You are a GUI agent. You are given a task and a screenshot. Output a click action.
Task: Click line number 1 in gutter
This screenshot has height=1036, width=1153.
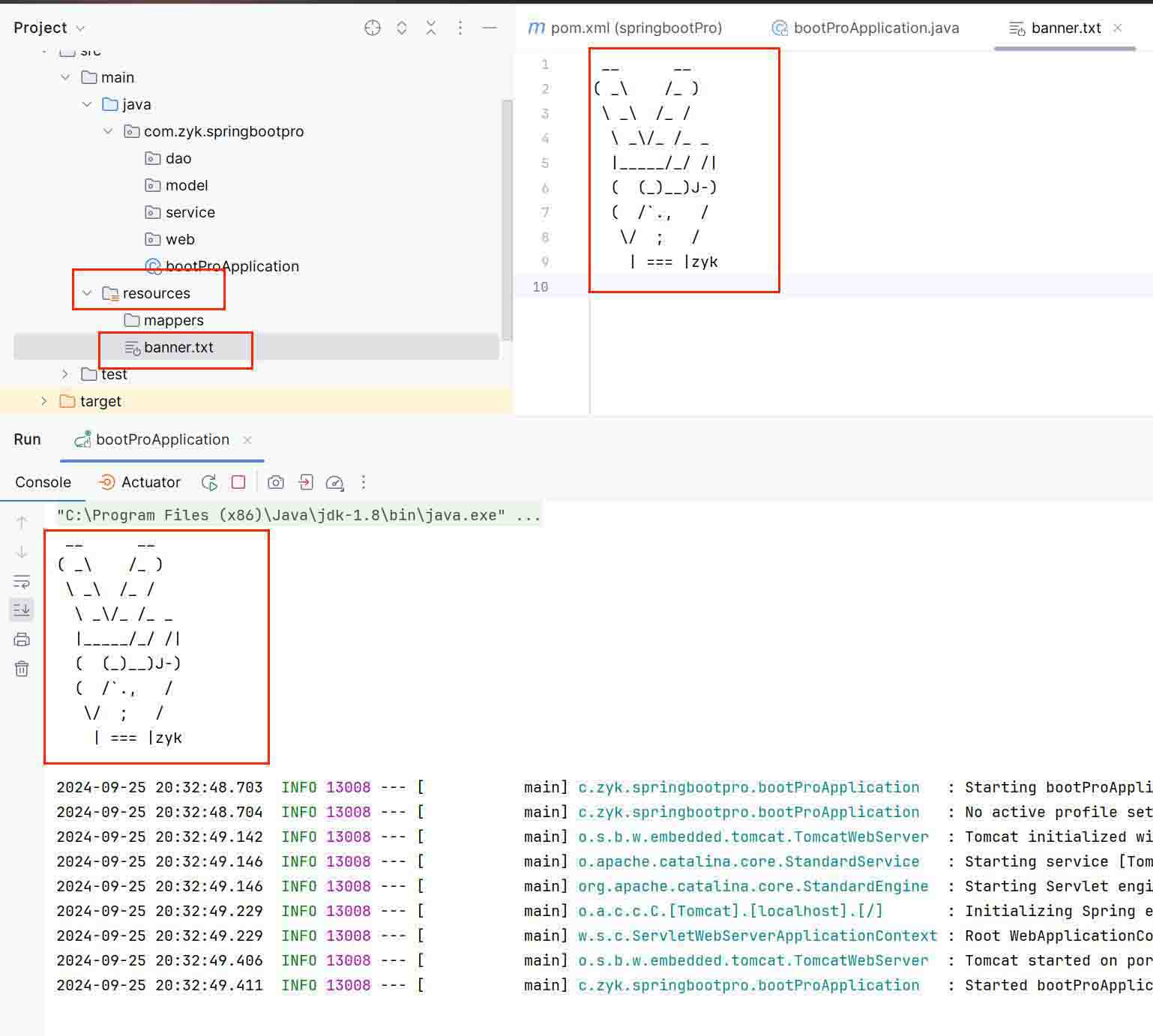(x=545, y=64)
